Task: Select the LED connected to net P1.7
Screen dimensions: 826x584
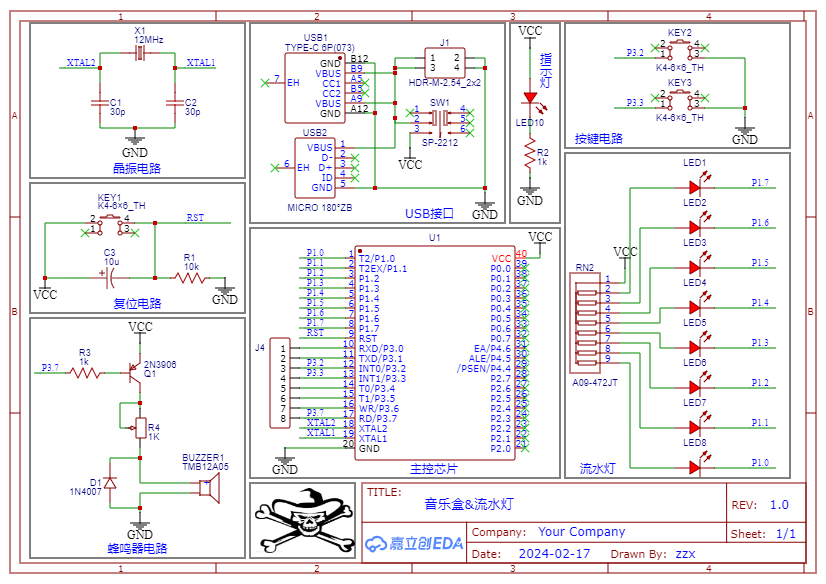Action: 695,187
